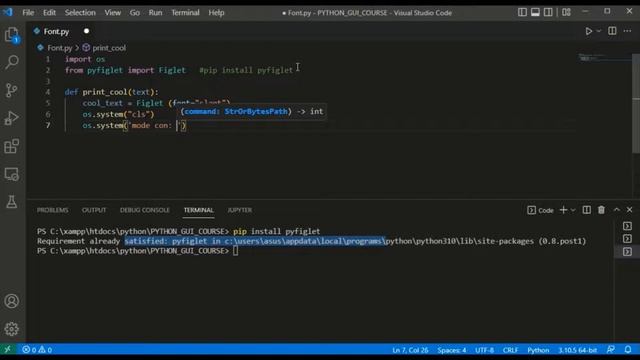Viewport: 640px width, 360px height.
Task: Open Source Control view
Action: [12, 90]
